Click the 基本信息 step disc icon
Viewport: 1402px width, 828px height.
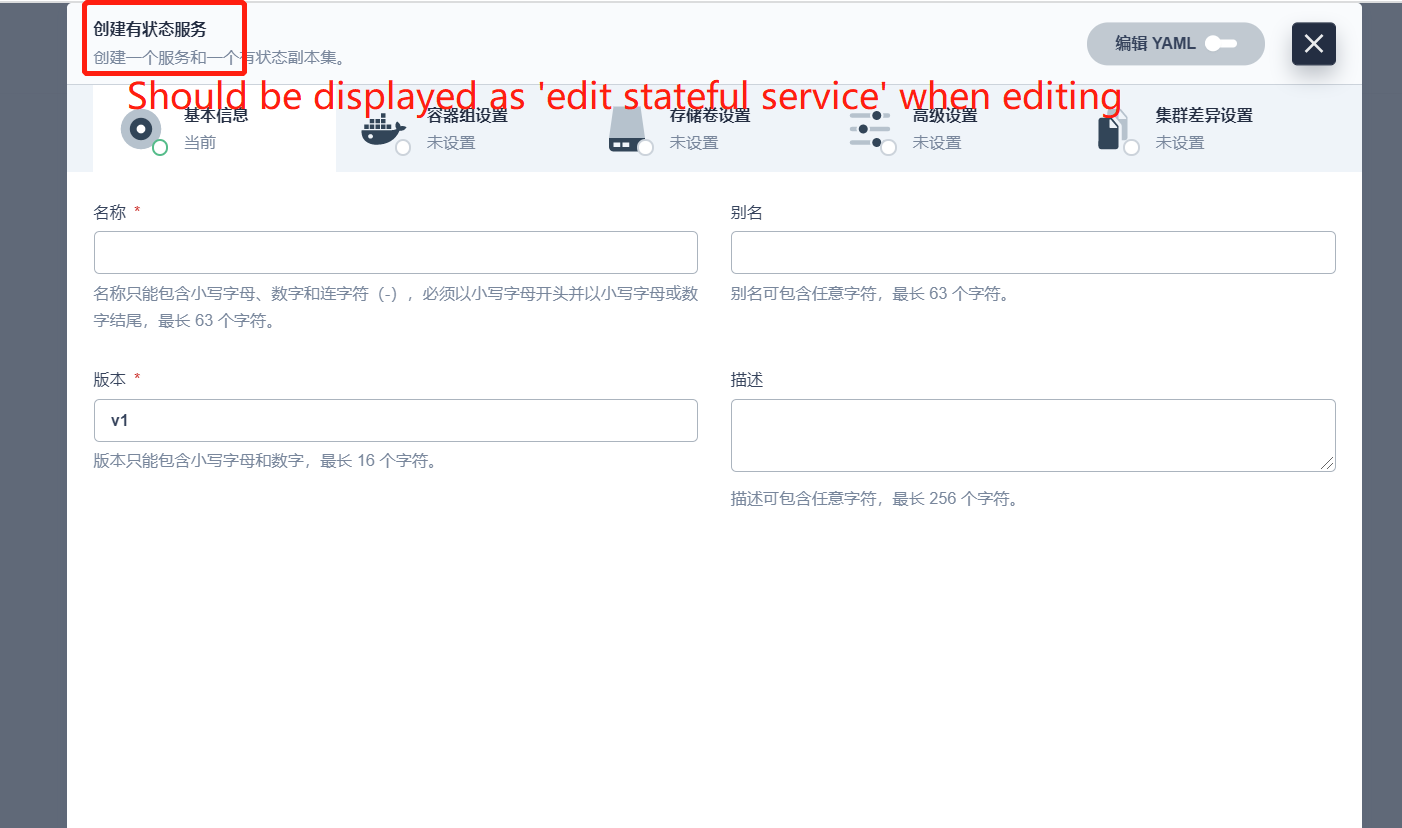point(141,129)
